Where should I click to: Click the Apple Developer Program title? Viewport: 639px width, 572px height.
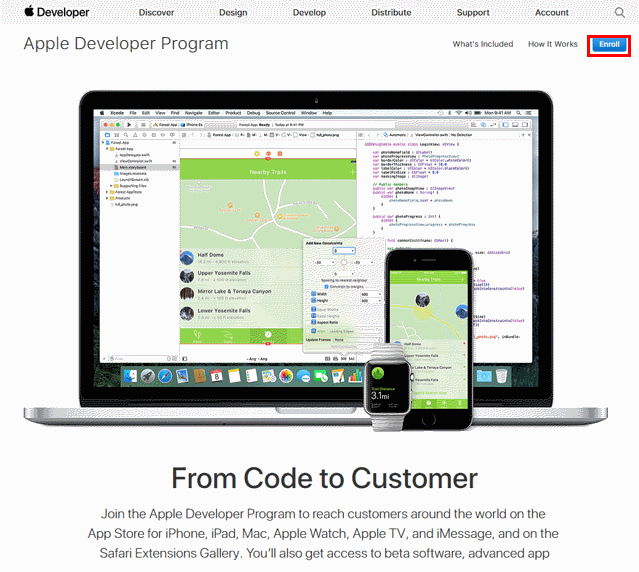pyautogui.click(x=126, y=44)
